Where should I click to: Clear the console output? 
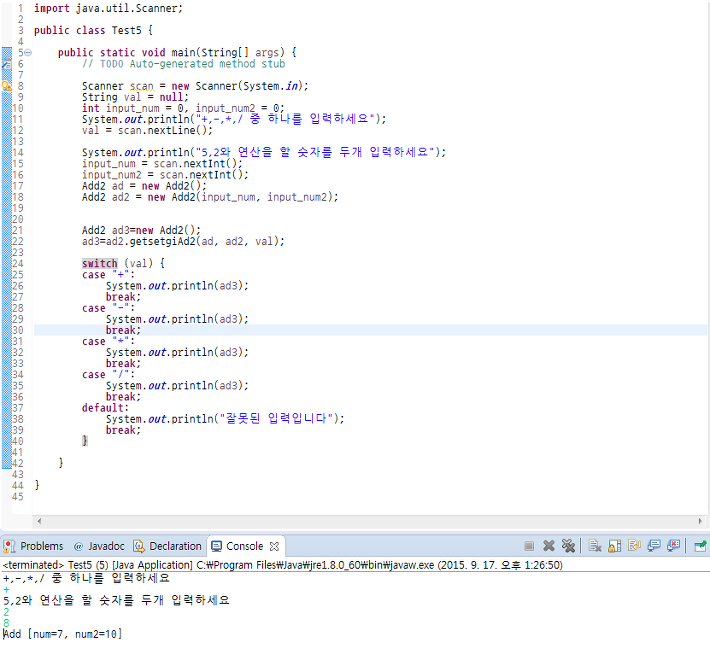pyautogui.click(x=595, y=546)
